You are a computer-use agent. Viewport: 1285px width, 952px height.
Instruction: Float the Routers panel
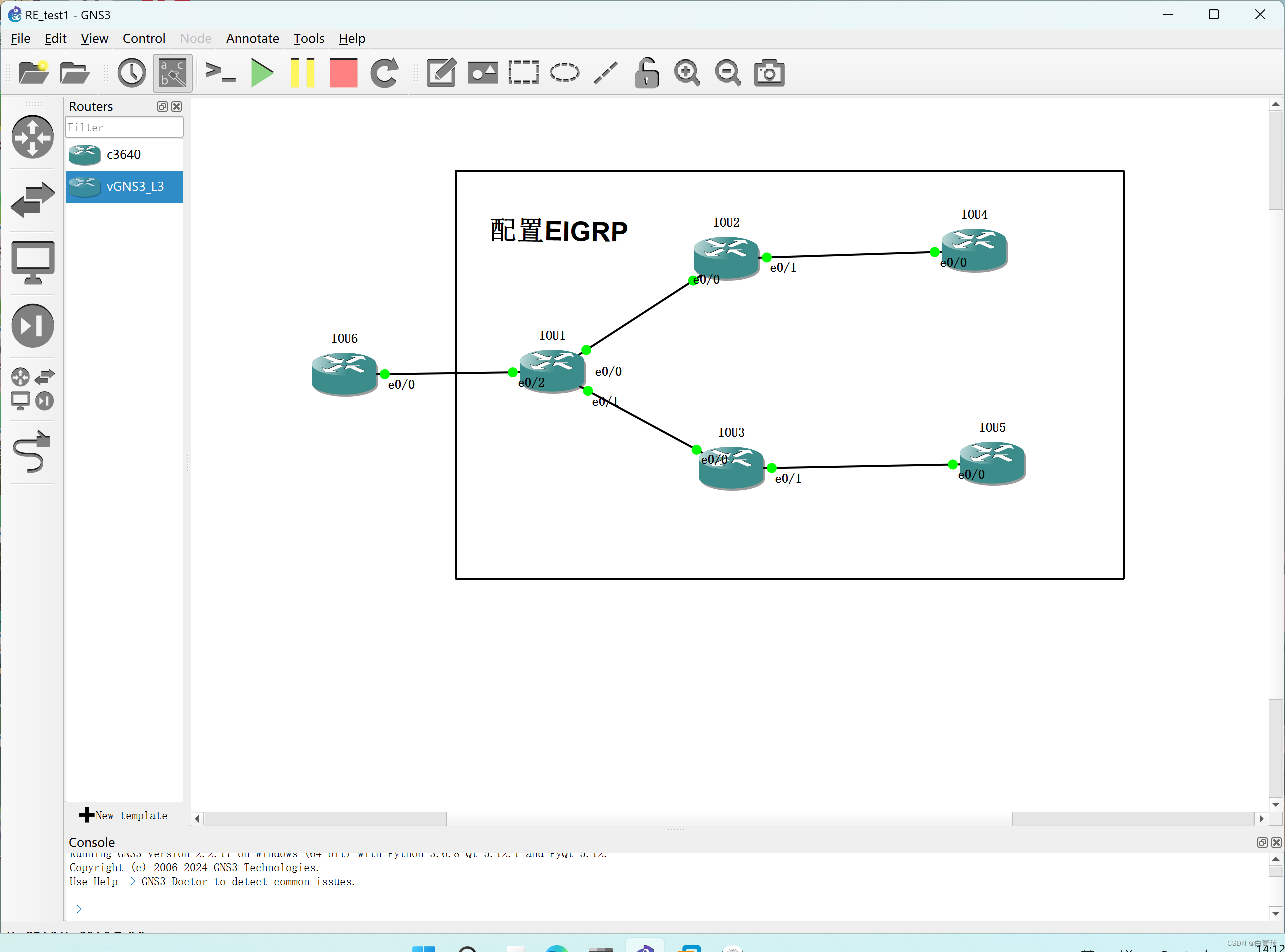pyautogui.click(x=162, y=106)
